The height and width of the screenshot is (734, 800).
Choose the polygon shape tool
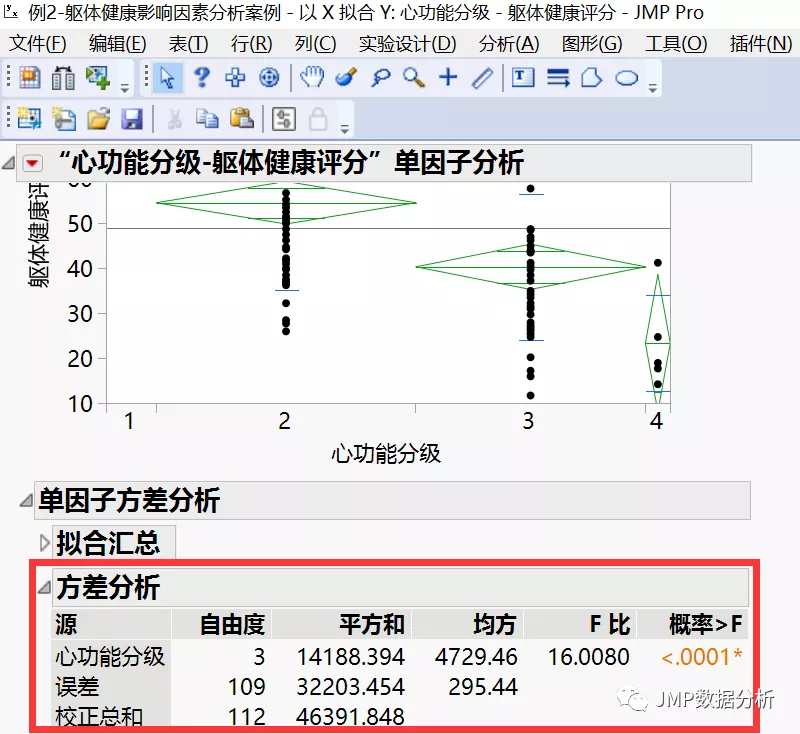591,78
